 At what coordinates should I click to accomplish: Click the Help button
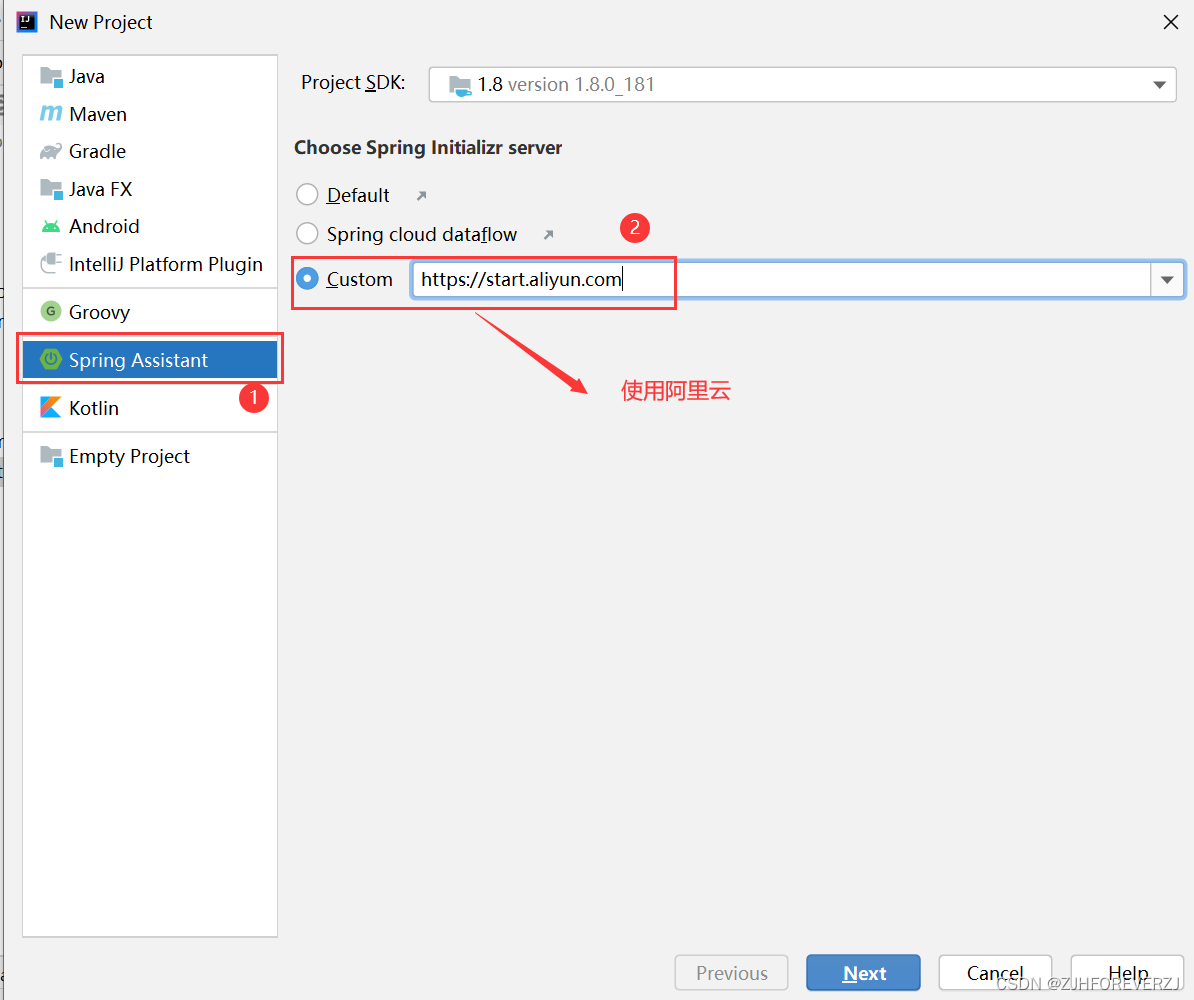[x=1127, y=973]
